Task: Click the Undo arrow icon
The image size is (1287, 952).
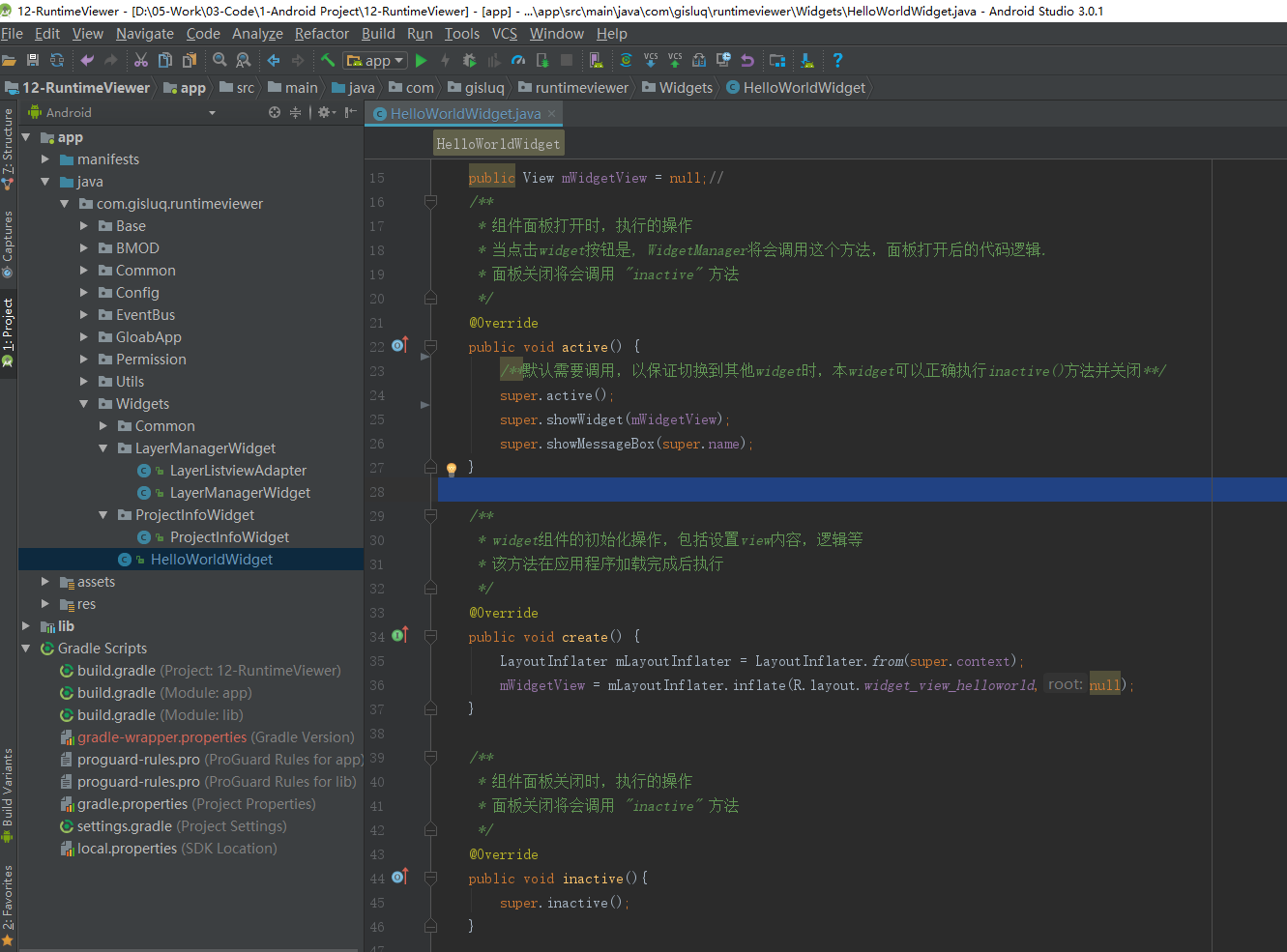Action: click(x=87, y=60)
